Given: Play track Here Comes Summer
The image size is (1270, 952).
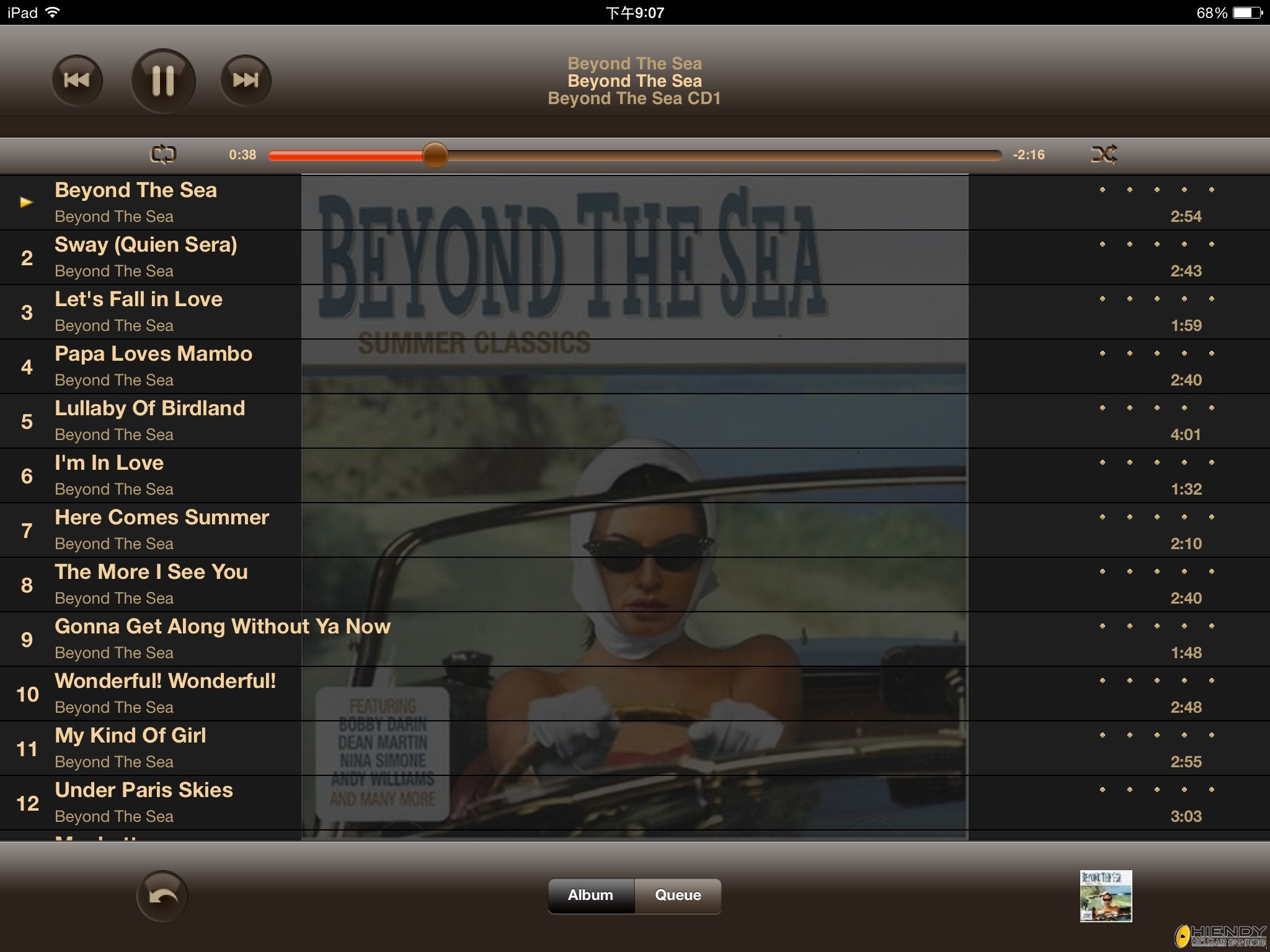Looking at the screenshot, I should point(635,531).
